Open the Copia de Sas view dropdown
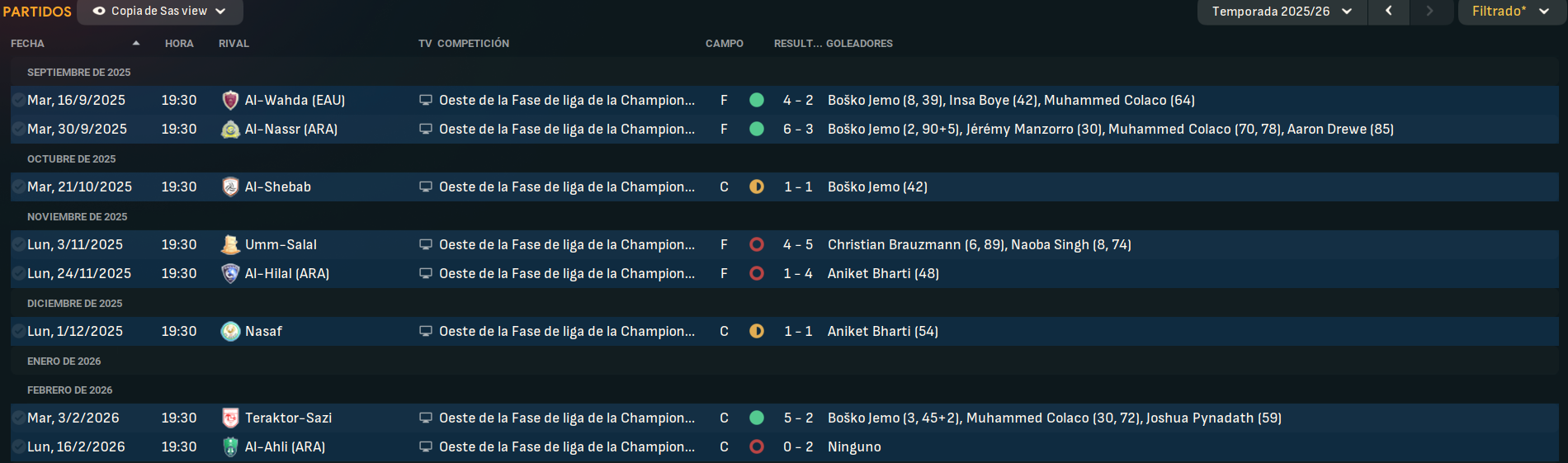1568x463 pixels. pyautogui.click(x=160, y=12)
